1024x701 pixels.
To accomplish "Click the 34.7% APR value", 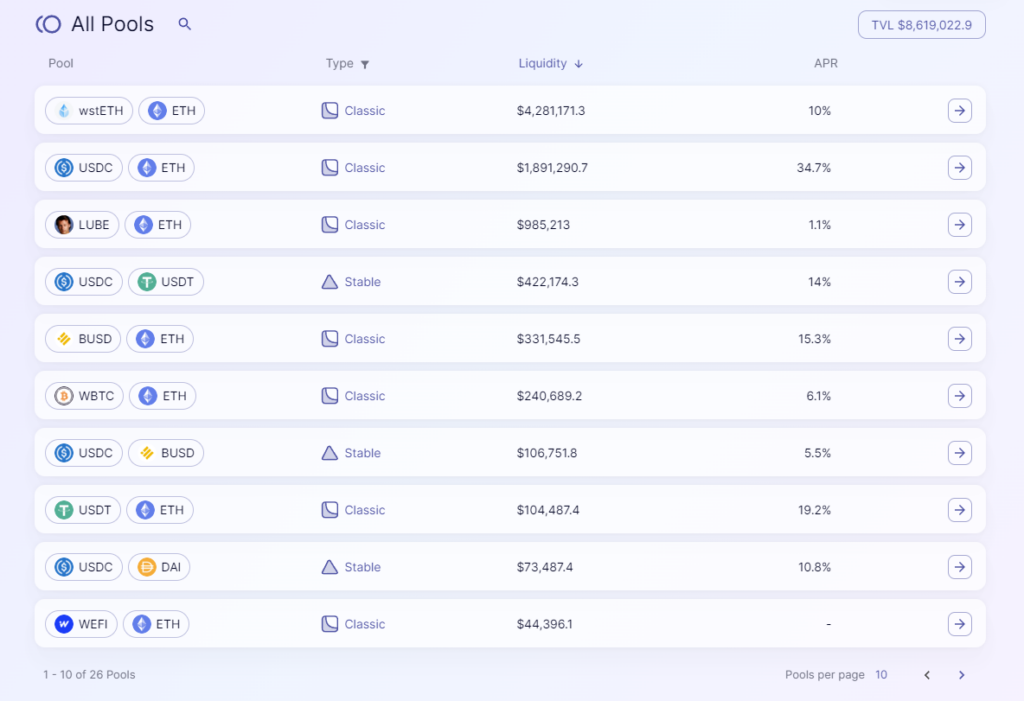I will [x=814, y=168].
